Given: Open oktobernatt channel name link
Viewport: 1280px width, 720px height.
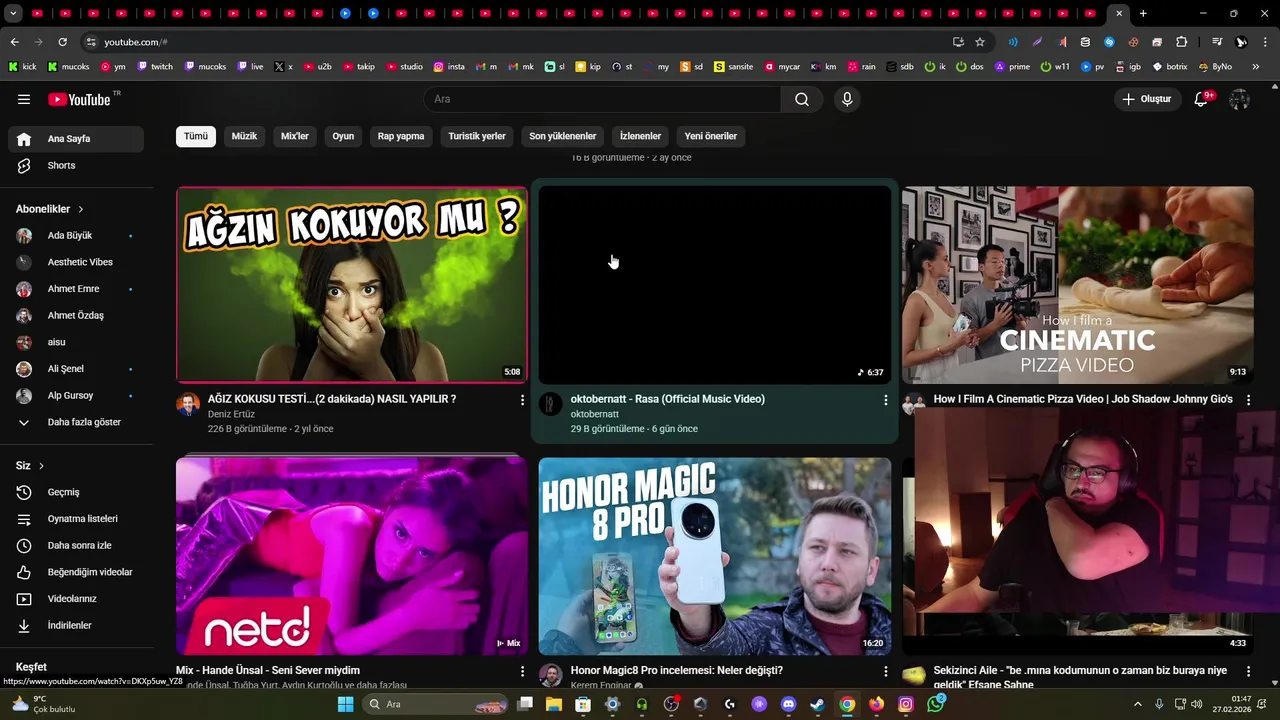Looking at the screenshot, I should tap(595, 414).
